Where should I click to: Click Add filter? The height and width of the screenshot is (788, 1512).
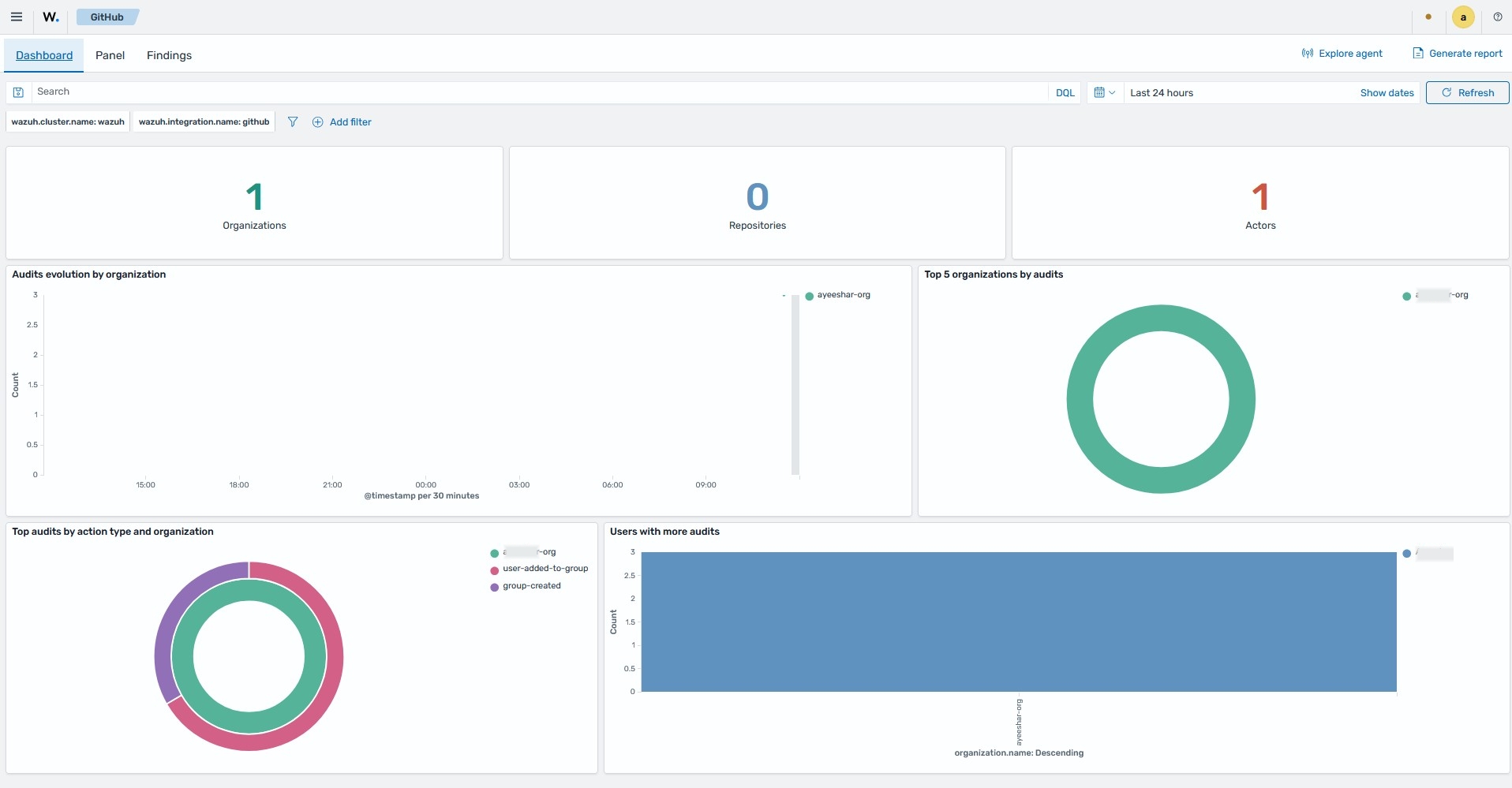tap(342, 122)
